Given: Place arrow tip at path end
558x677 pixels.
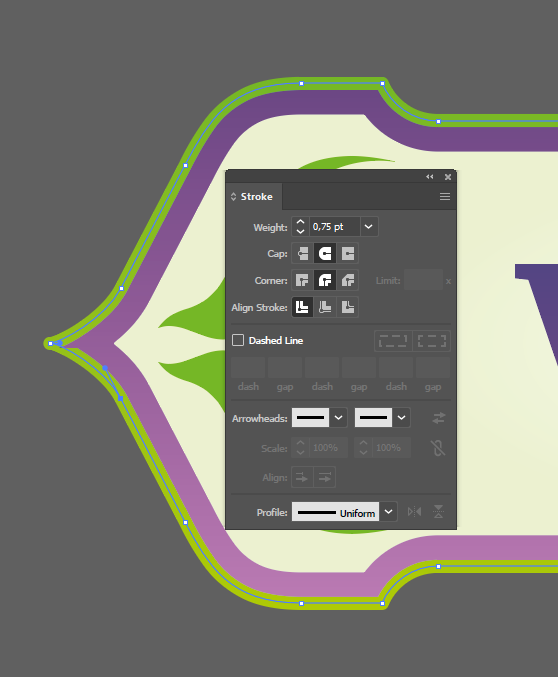Looking at the screenshot, I should click(325, 478).
